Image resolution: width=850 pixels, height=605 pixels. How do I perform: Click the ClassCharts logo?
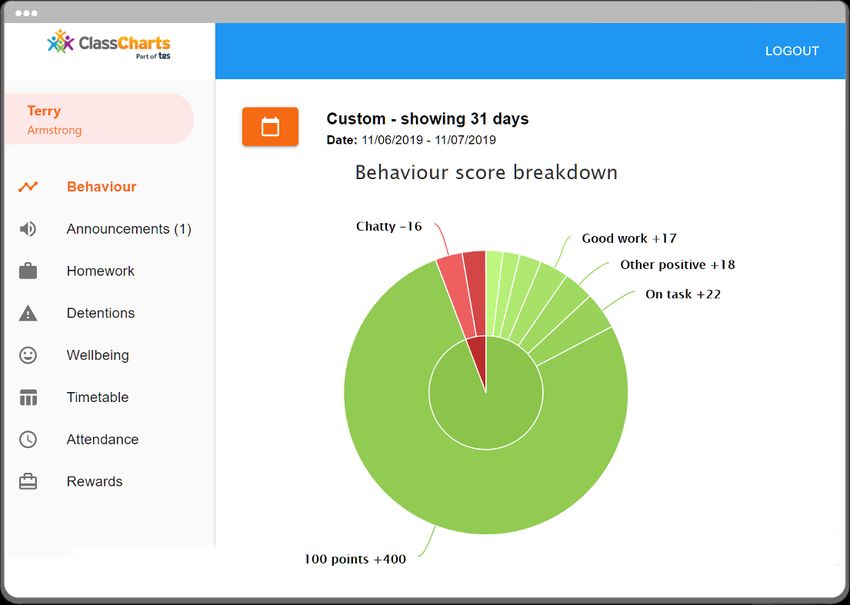tap(108, 43)
